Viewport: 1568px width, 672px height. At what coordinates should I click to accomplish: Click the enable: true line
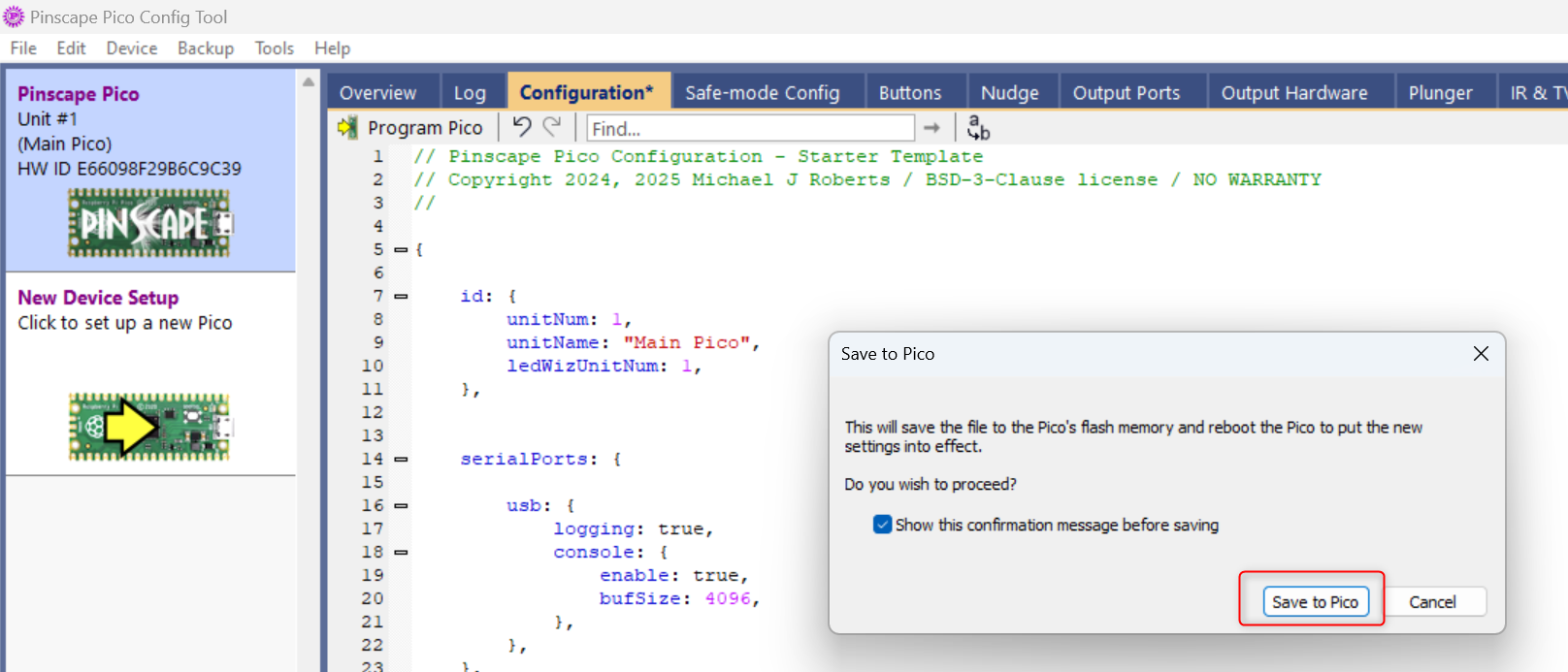(674, 575)
